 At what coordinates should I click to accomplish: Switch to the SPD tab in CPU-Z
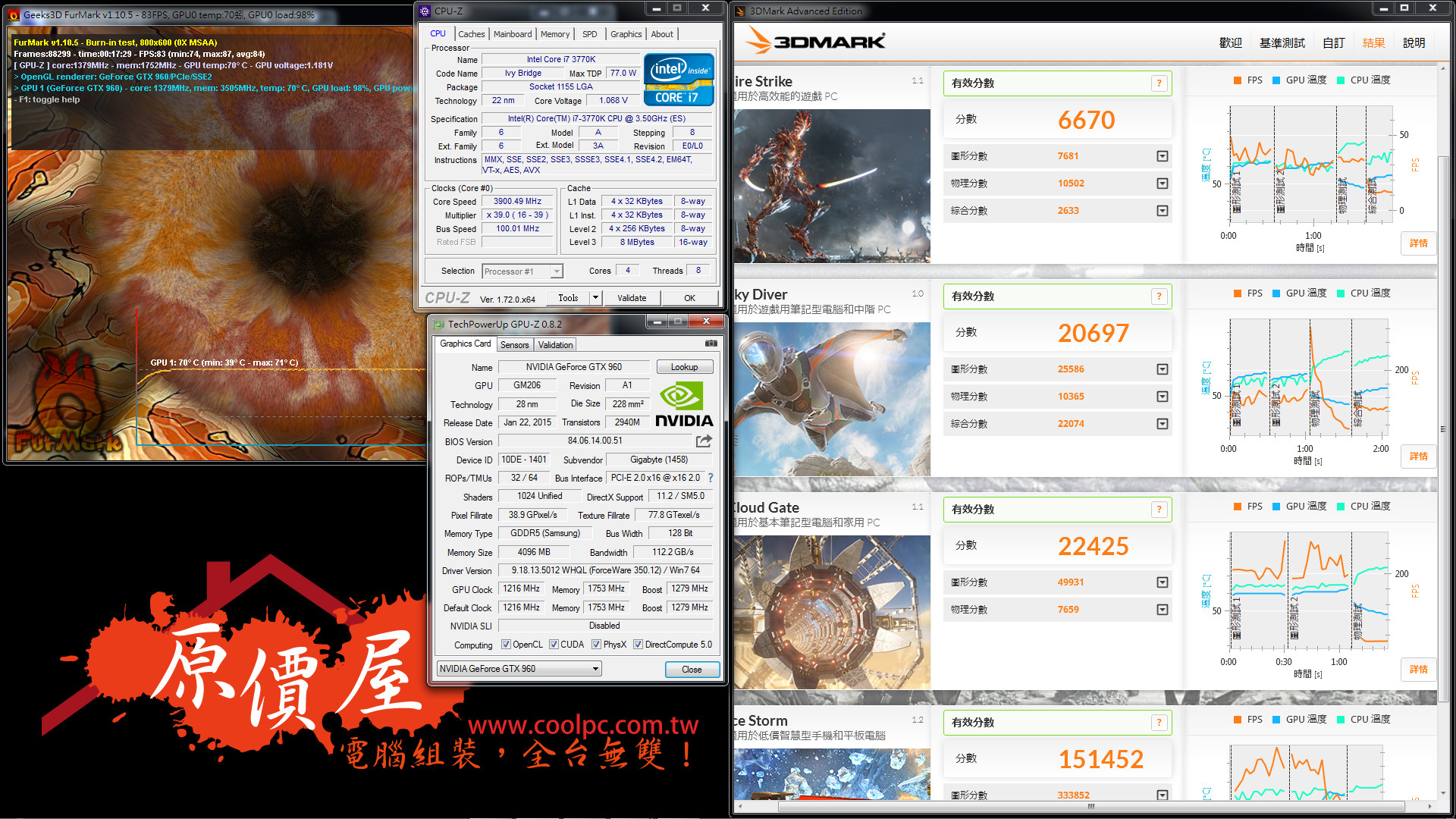pos(589,34)
